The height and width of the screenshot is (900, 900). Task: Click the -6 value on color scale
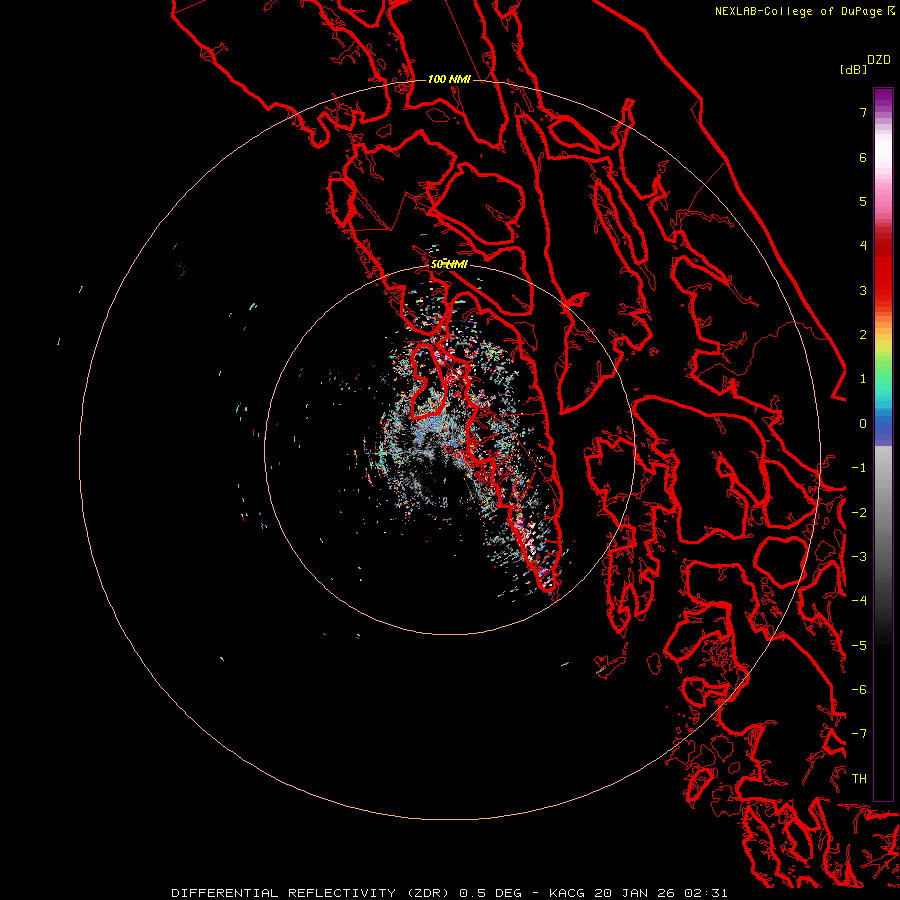(x=859, y=689)
